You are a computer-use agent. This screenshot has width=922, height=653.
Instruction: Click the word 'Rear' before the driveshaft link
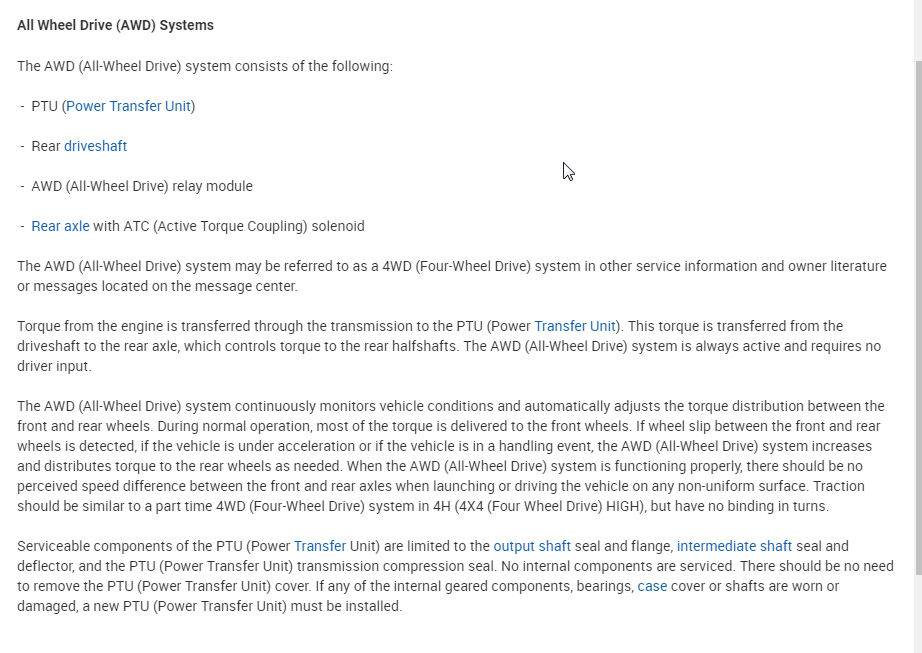click(46, 146)
